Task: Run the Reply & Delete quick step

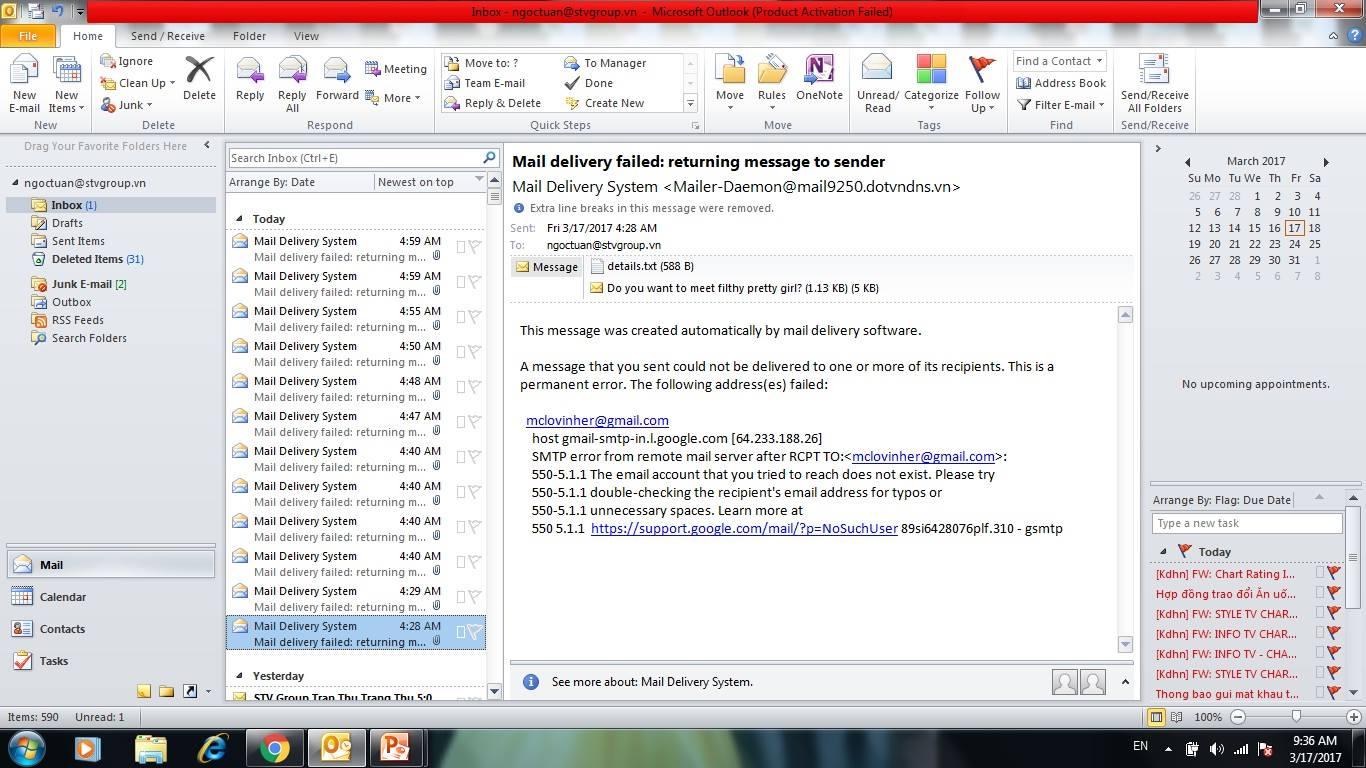Action: pos(493,103)
